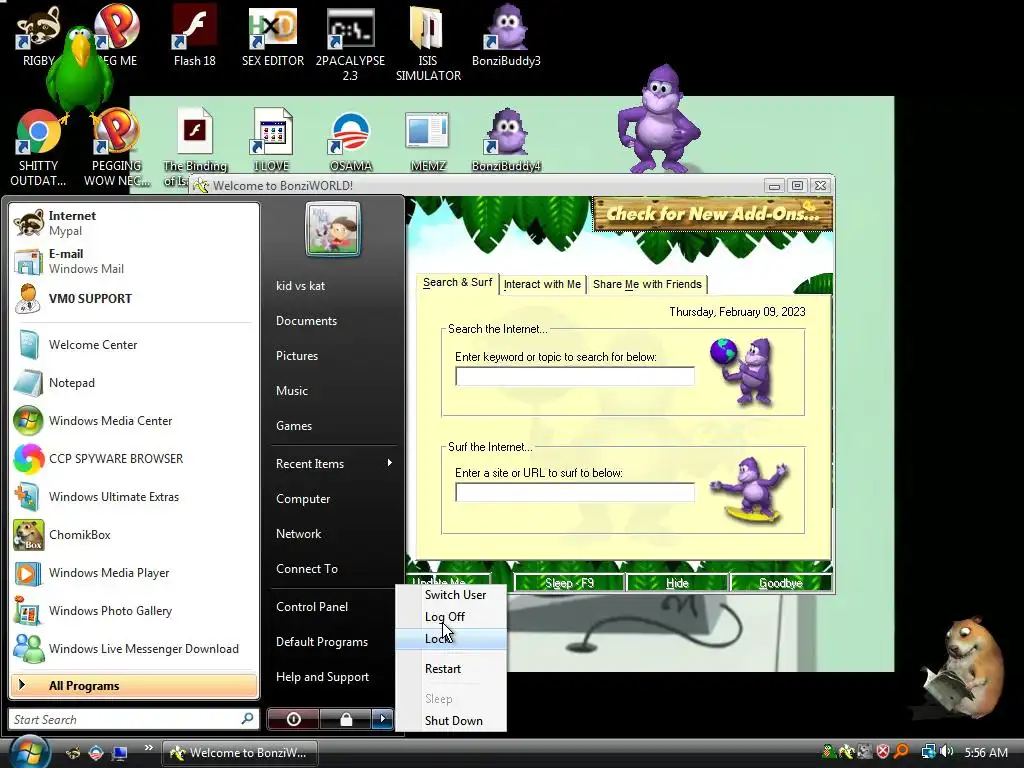Viewport: 1024px width, 768px height.
Task: Click Hide button in BonziWORLD
Action: coord(677,583)
